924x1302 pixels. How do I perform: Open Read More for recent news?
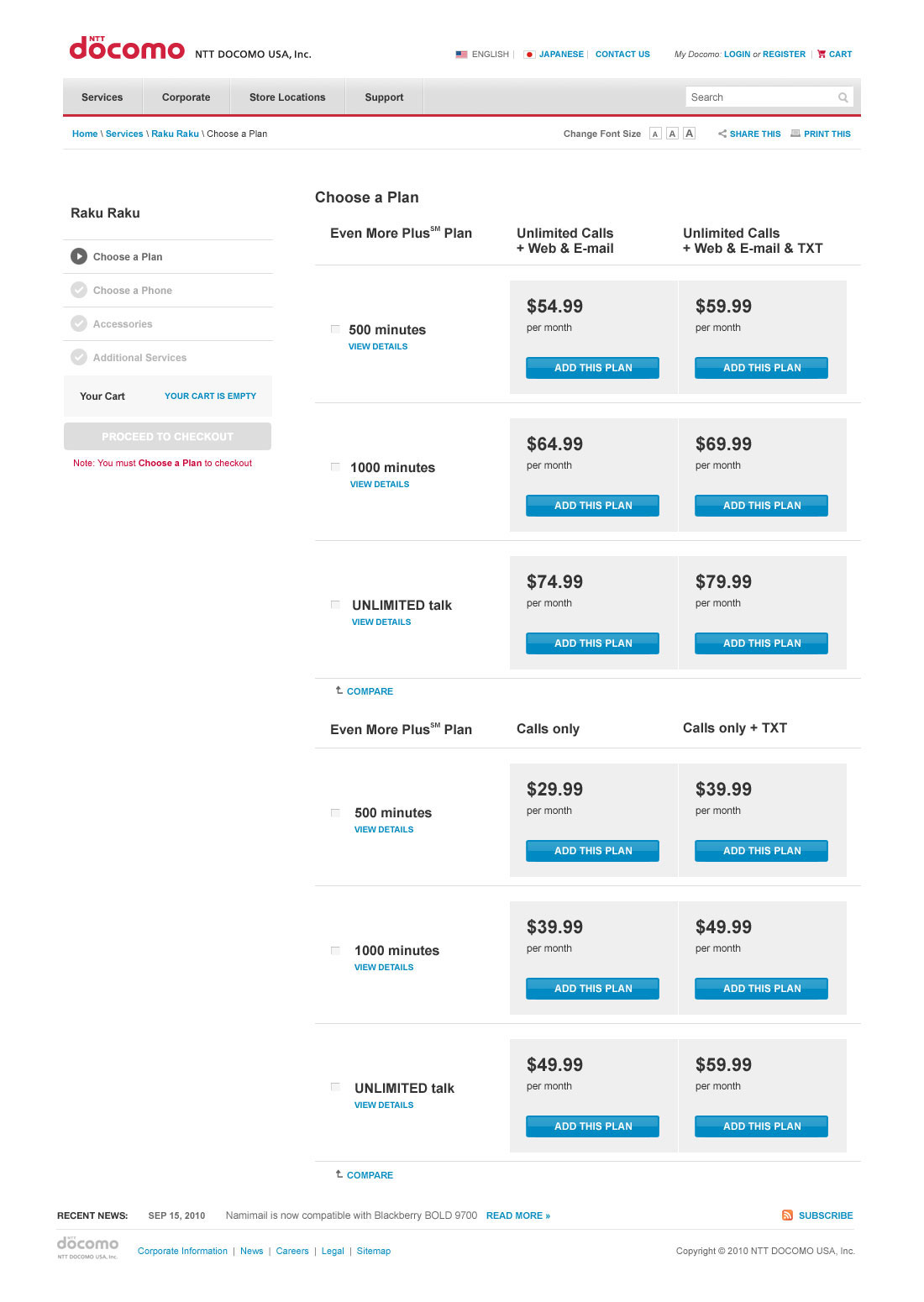(518, 1215)
